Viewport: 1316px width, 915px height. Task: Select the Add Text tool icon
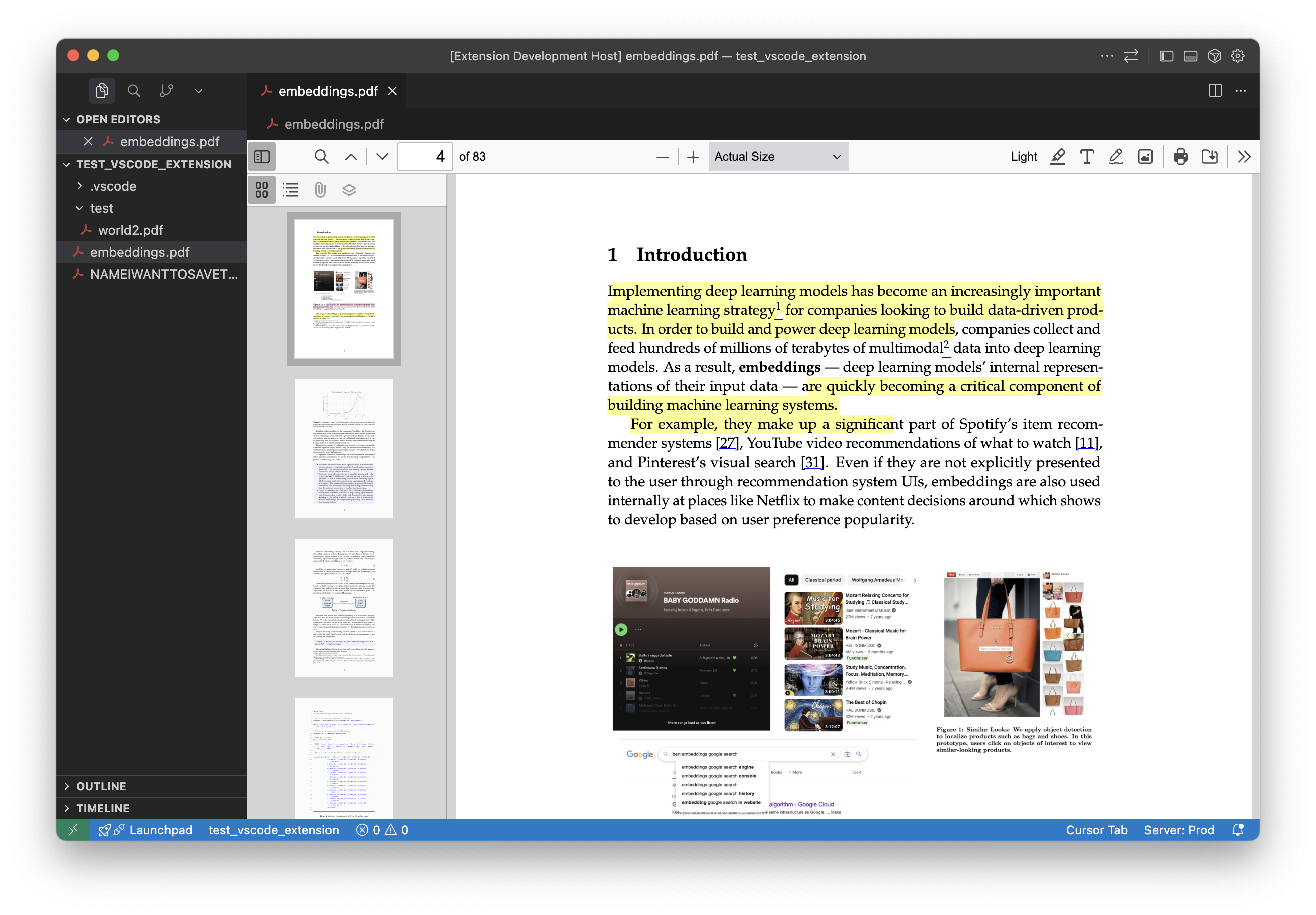1087,157
